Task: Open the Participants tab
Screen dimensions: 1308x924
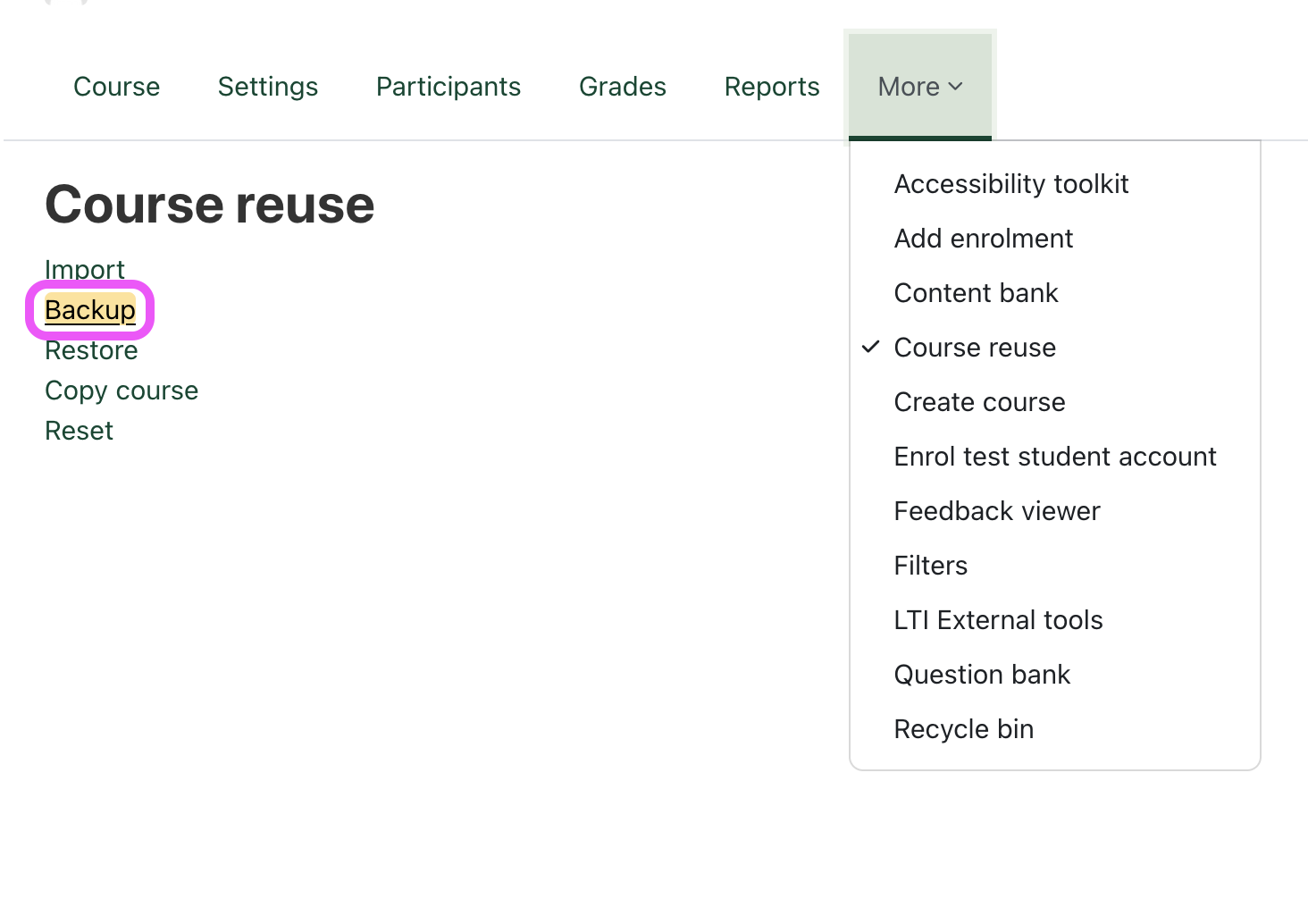Action: coord(448,86)
